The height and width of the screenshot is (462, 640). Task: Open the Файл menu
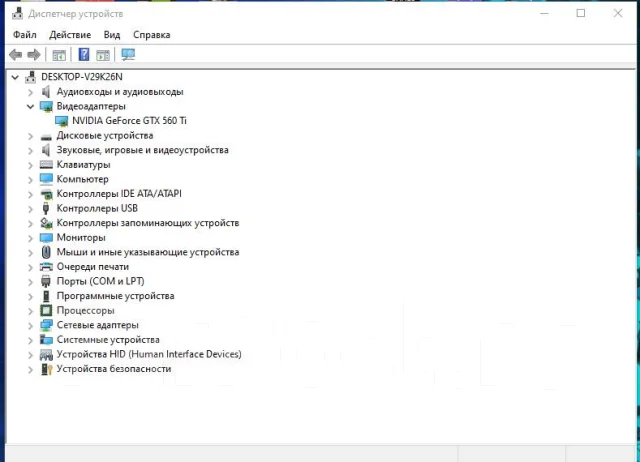[x=24, y=35]
